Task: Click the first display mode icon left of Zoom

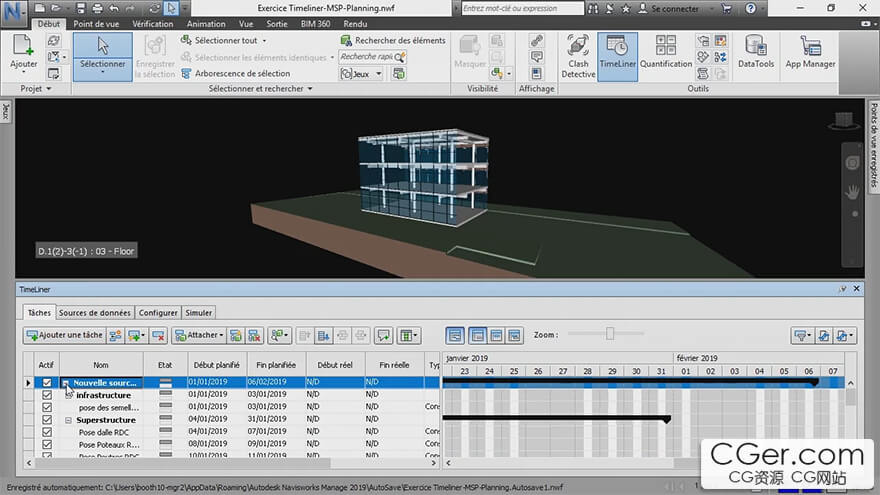Action: click(455, 336)
